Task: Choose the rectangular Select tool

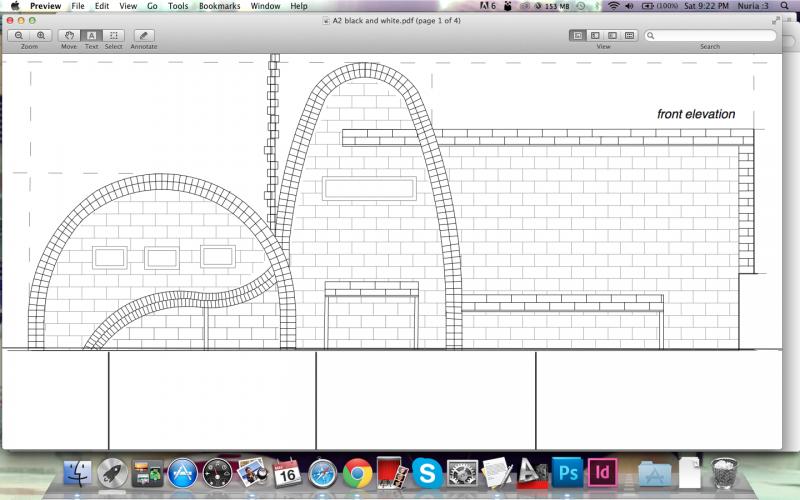Action: (x=114, y=35)
